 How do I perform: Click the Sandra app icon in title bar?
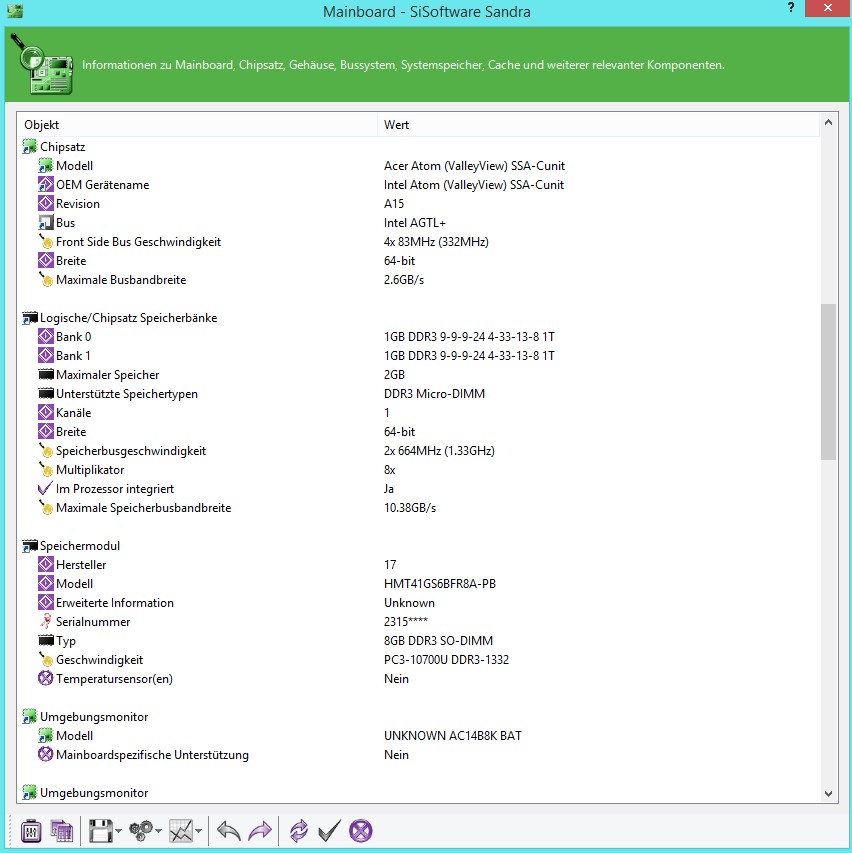15,11
